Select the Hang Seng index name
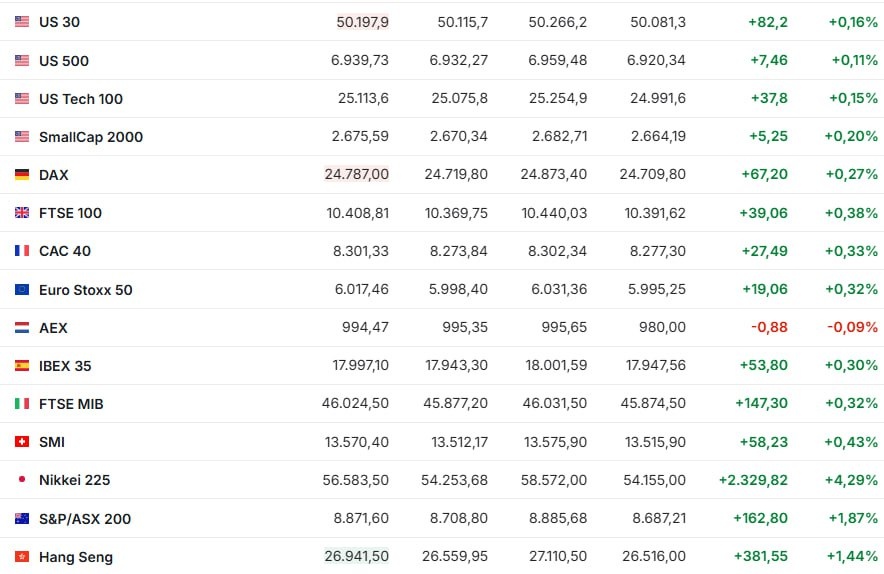Image resolution: width=884 pixels, height=574 pixels. [76, 556]
